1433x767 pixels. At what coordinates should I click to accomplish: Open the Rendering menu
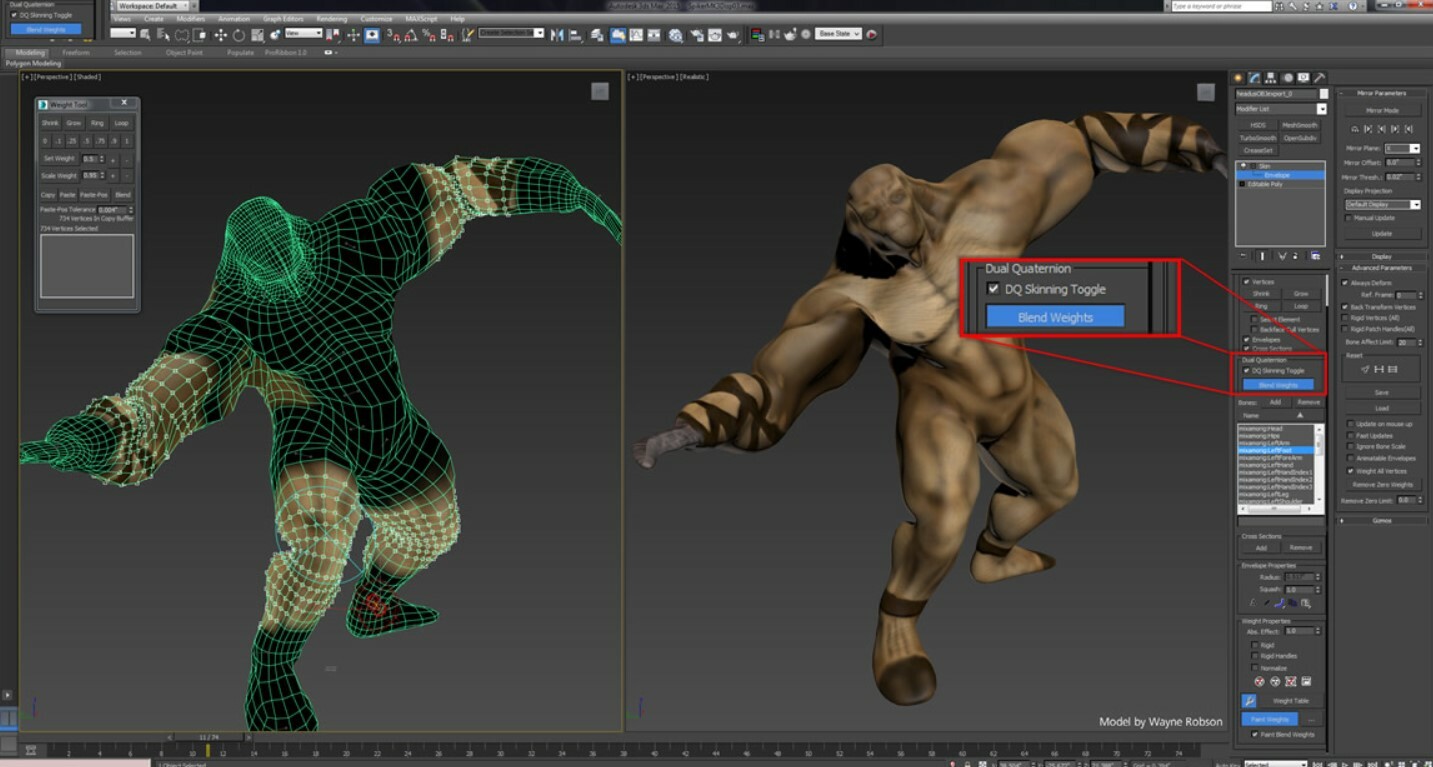click(330, 19)
